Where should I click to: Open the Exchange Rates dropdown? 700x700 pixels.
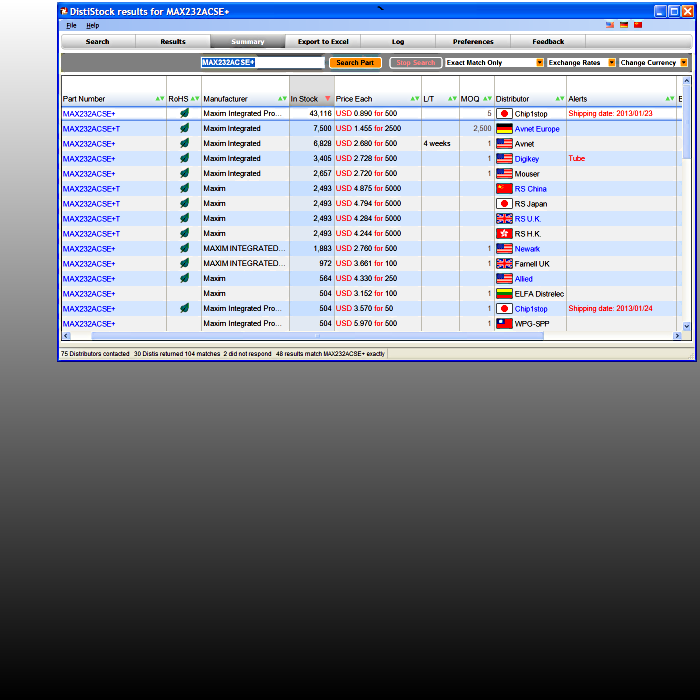[581, 62]
